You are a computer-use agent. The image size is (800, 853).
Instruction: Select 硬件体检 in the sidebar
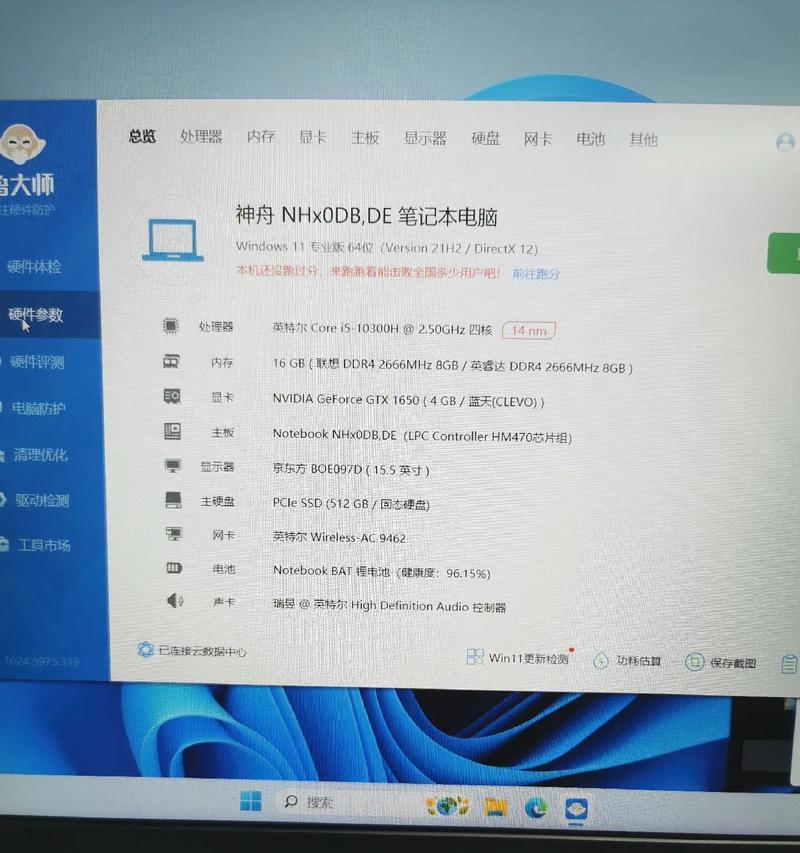coord(34,267)
